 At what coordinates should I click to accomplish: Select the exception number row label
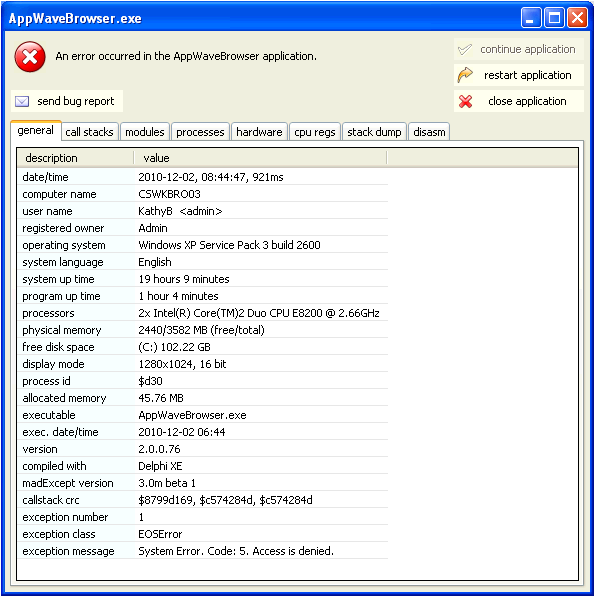(65, 517)
